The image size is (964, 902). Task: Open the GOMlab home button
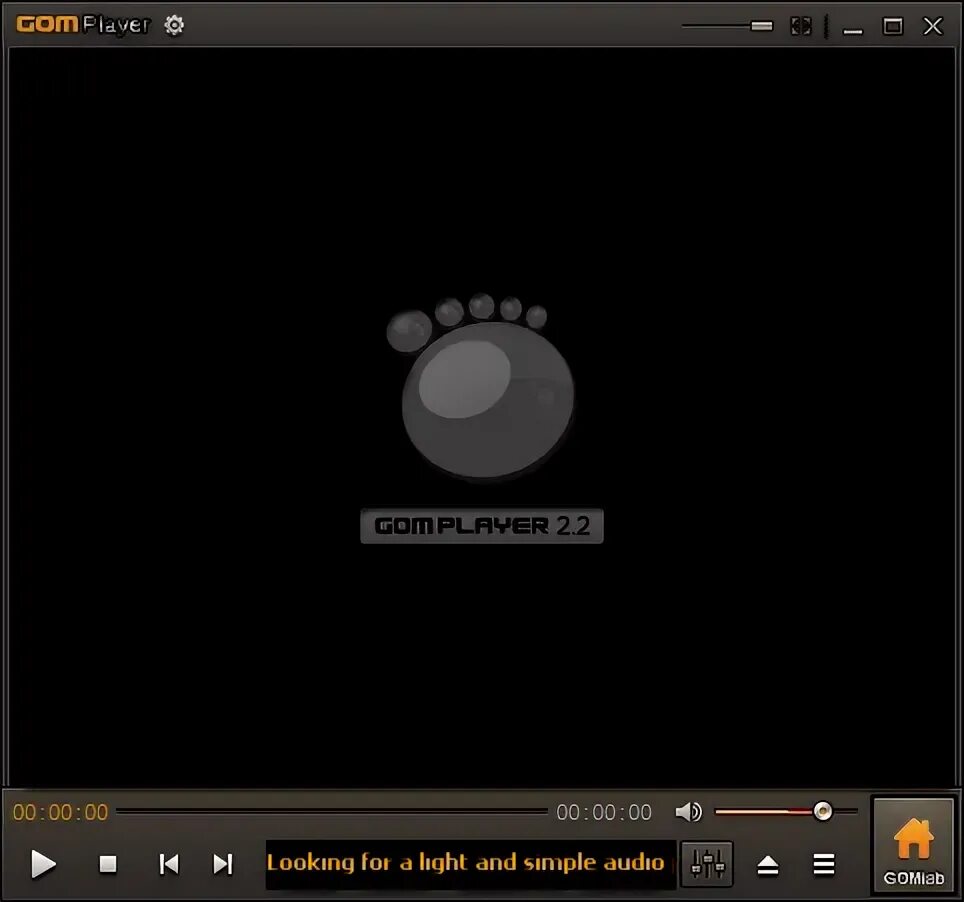tap(914, 846)
